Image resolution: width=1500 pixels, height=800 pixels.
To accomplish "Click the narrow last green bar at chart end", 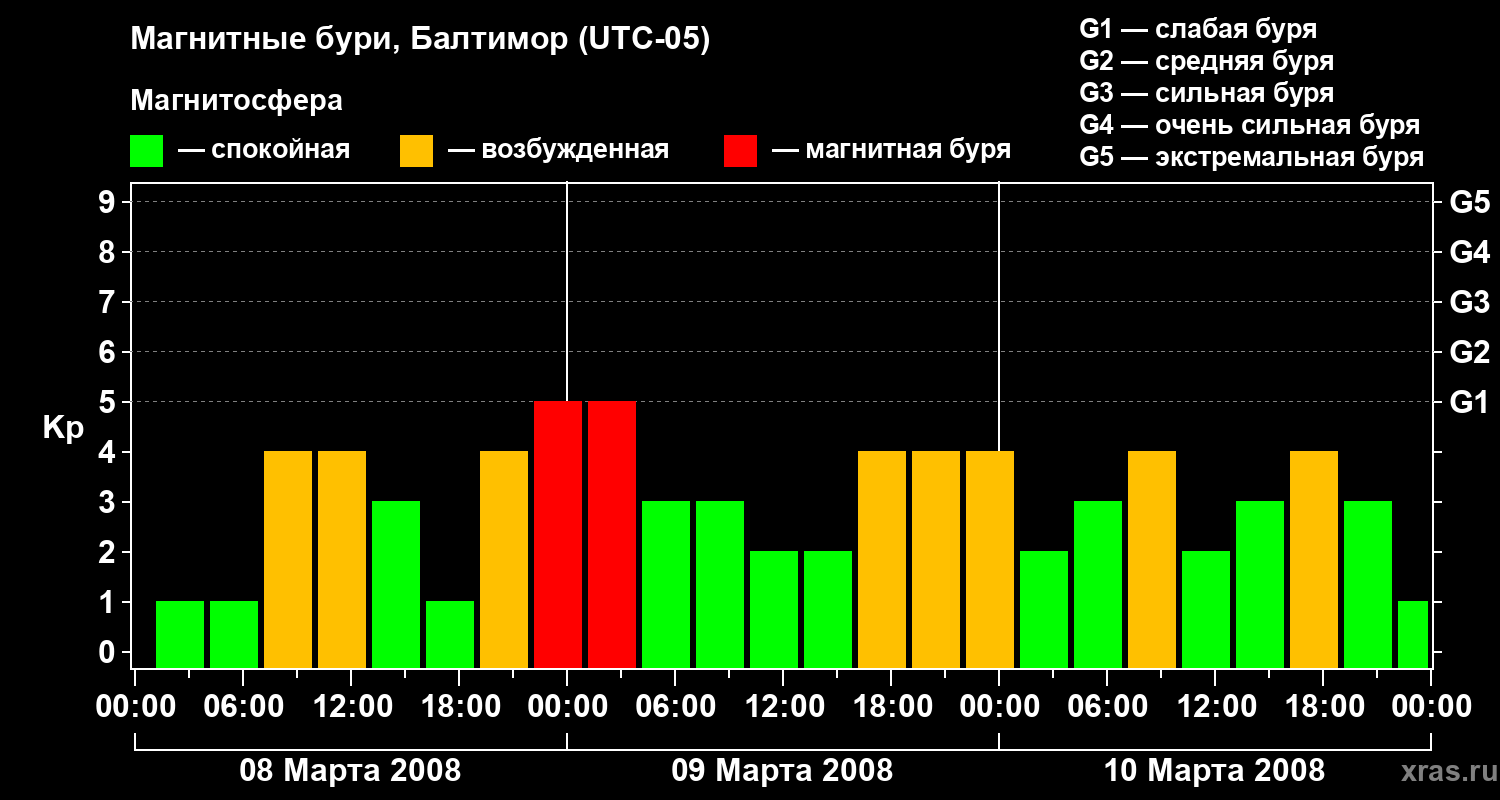I will click(x=1412, y=634).
